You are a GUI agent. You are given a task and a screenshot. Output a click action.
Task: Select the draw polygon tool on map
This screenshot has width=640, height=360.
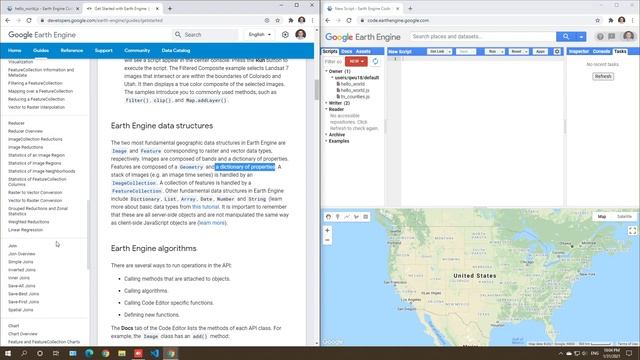point(356,217)
